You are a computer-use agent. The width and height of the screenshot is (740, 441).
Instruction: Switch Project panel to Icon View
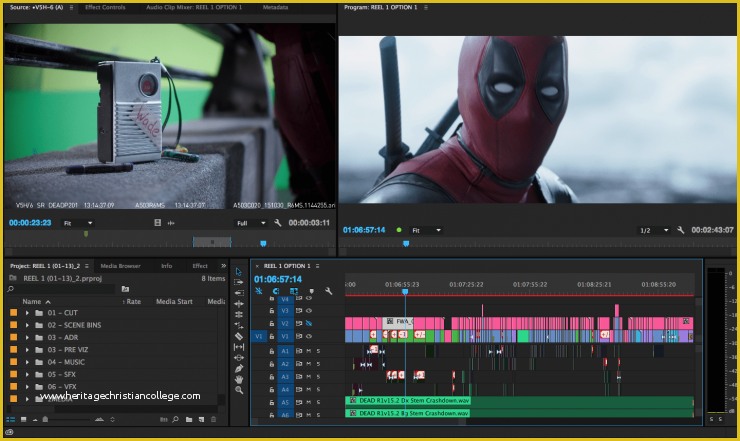tap(23, 419)
